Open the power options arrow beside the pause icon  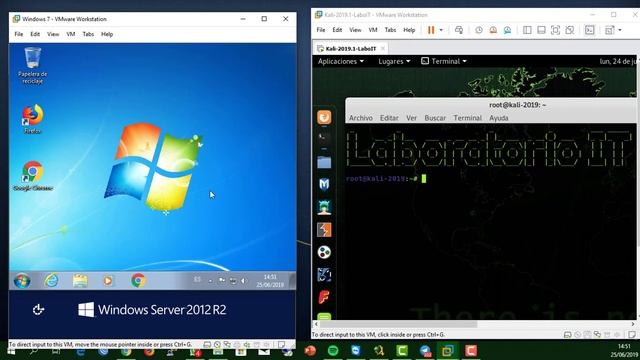441,30
